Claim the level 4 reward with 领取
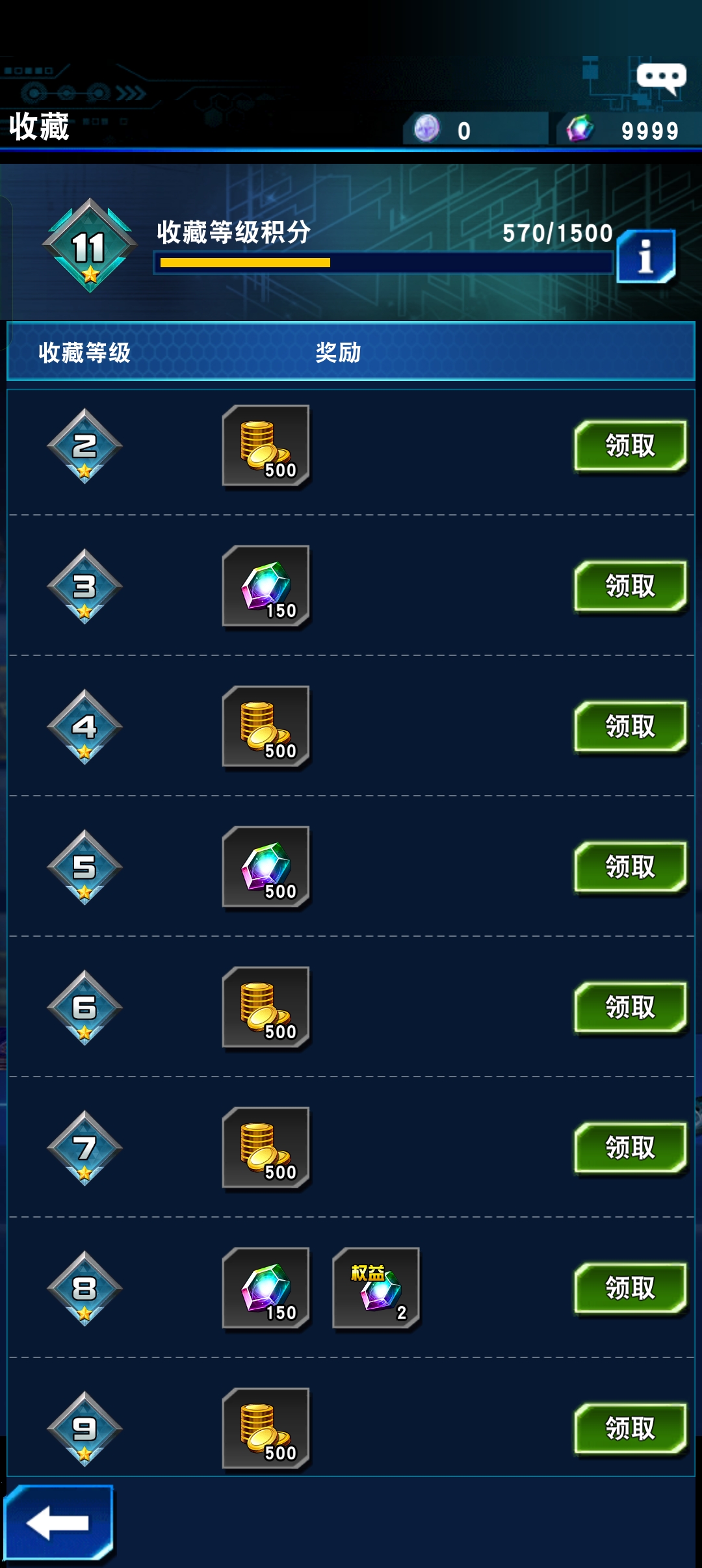 point(630,727)
